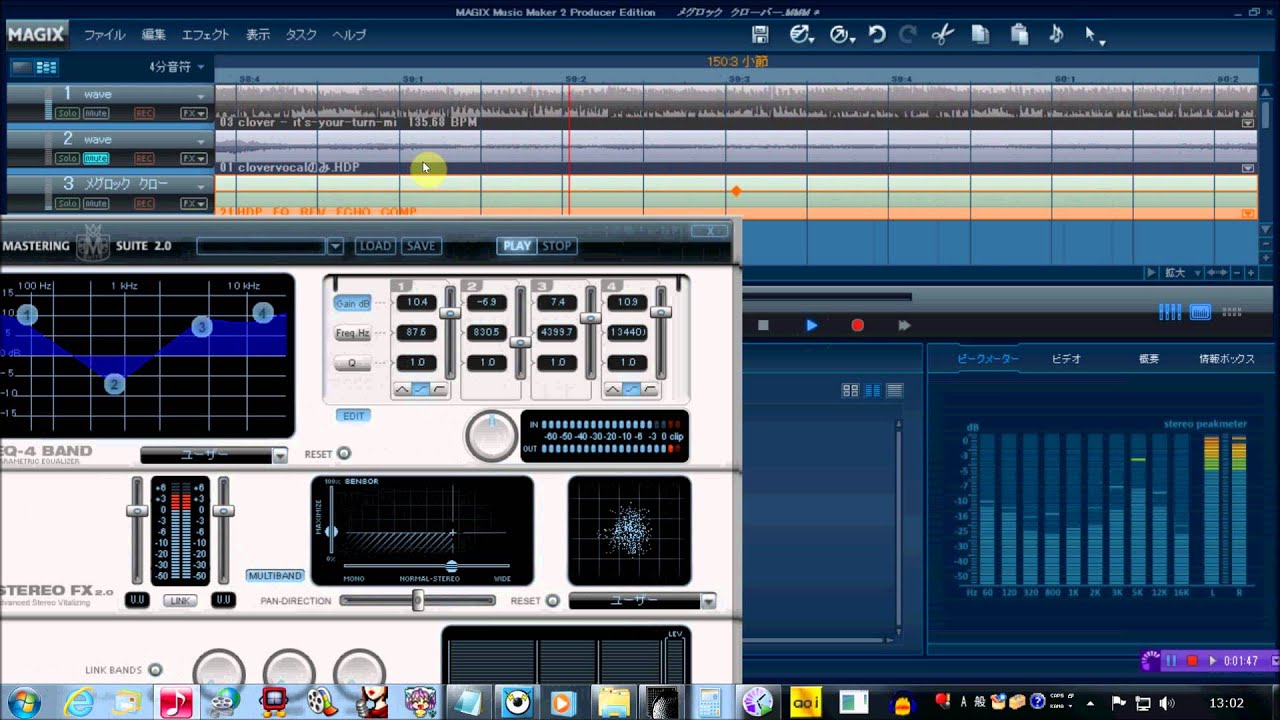Click the LOAD button in Mastering Suite

[375, 246]
